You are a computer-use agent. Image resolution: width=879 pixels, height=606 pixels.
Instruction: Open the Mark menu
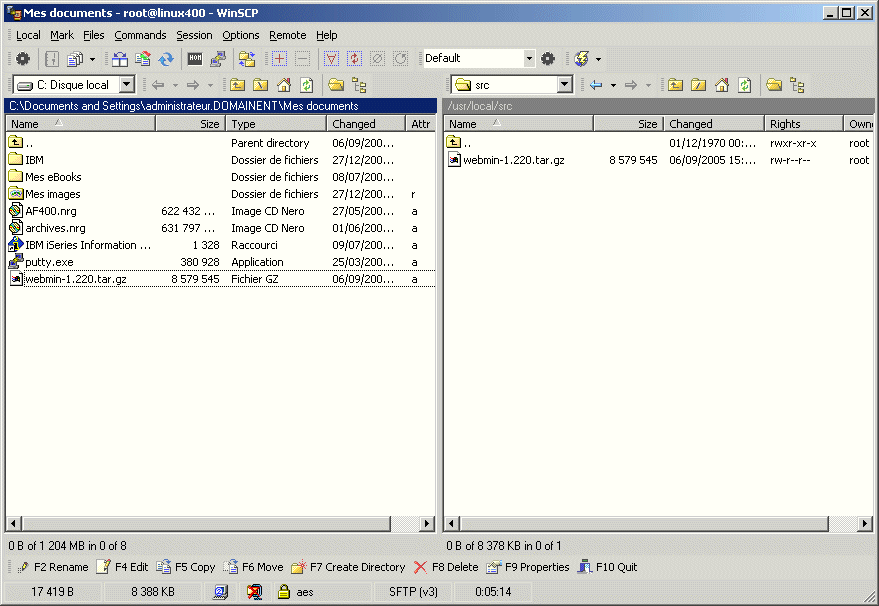click(62, 35)
